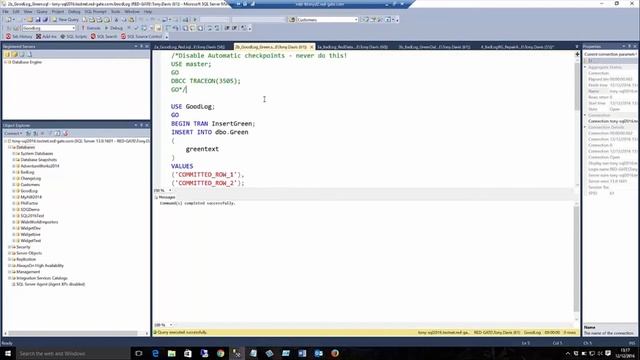
Task: Open the View menu
Action: pyautogui.click(x=28, y=11)
